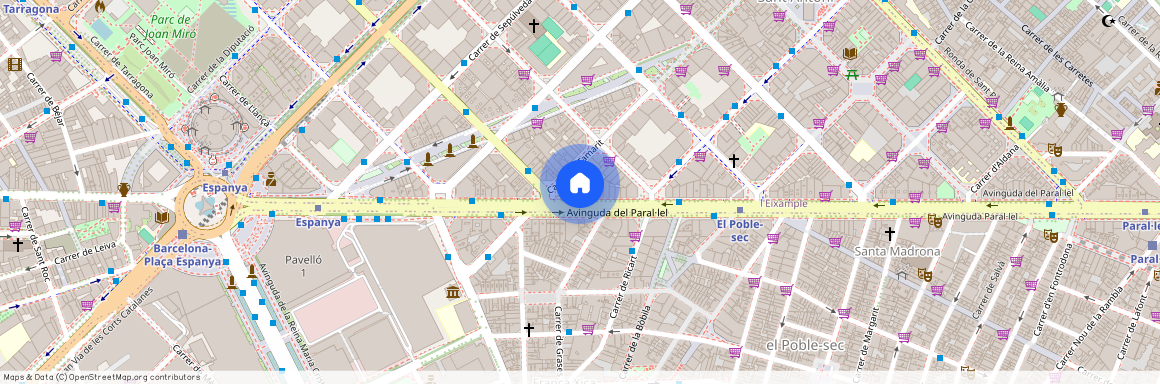The width and height of the screenshot is (1160, 384).
Task: Click the church cross above Santa Madrona
Action: click(889, 234)
